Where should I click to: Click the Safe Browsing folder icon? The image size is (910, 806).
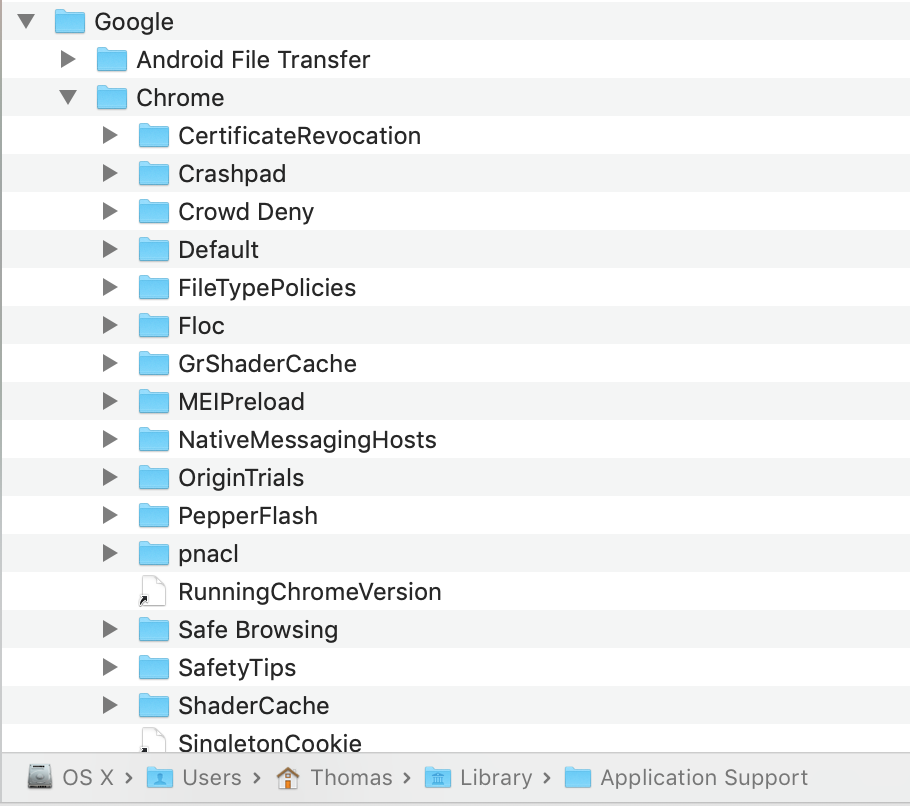pos(154,630)
